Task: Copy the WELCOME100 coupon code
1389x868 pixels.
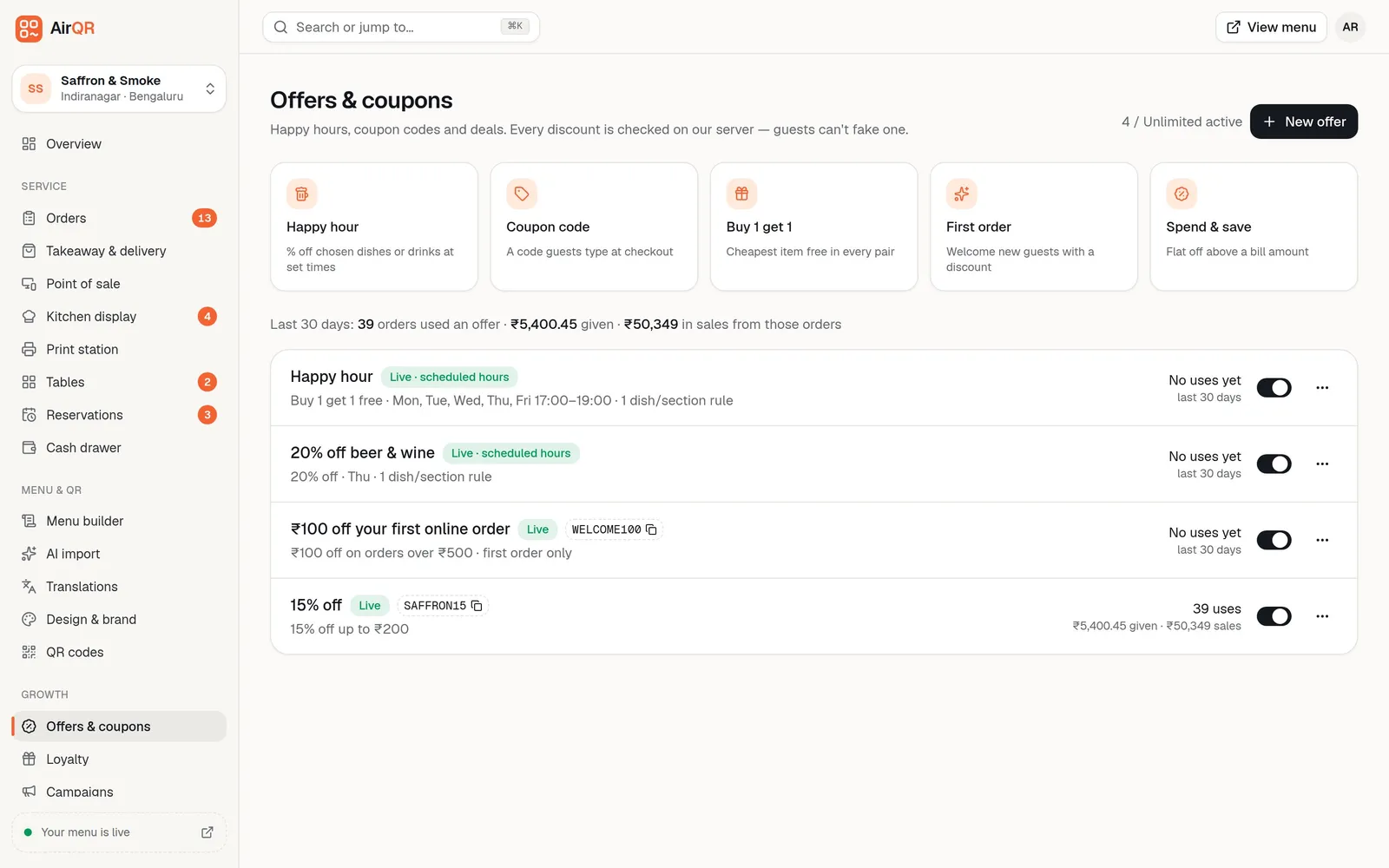Action: (x=651, y=529)
